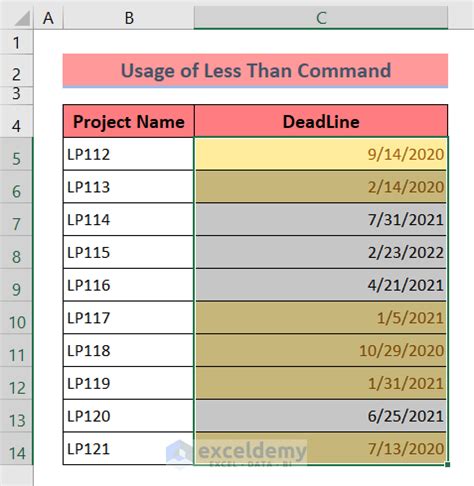Click row 14 header
This screenshot has height=486, width=474.
coord(16,453)
